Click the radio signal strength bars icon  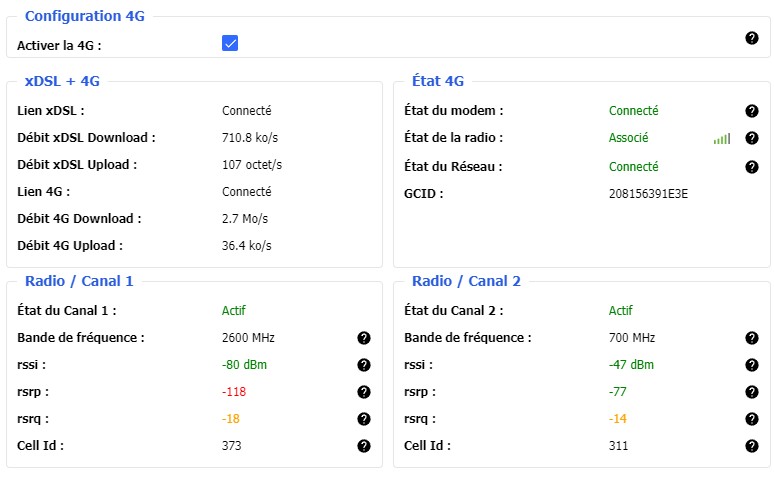pyautogui.click(x=722, y=139)
